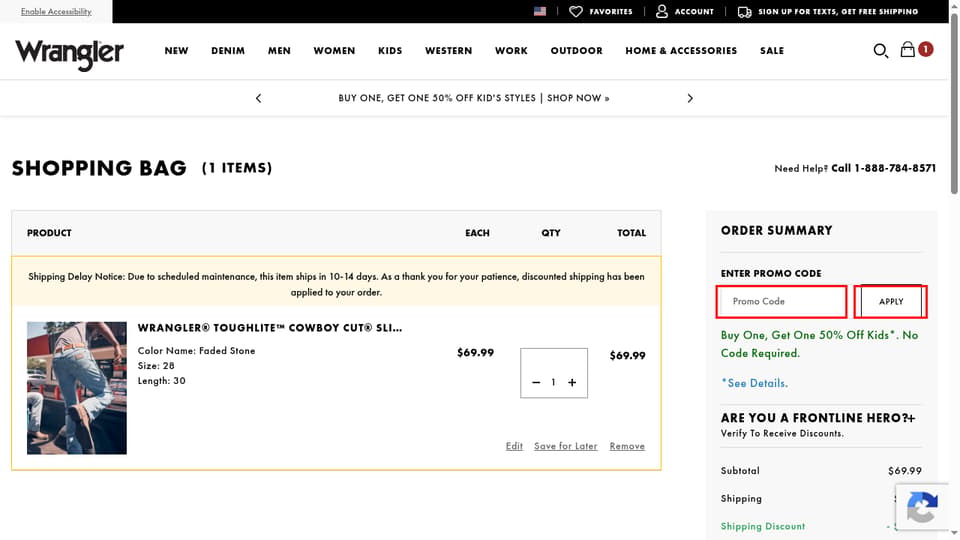Decrease quantity with minus button
960x540 pixels.
pos(536,382)
